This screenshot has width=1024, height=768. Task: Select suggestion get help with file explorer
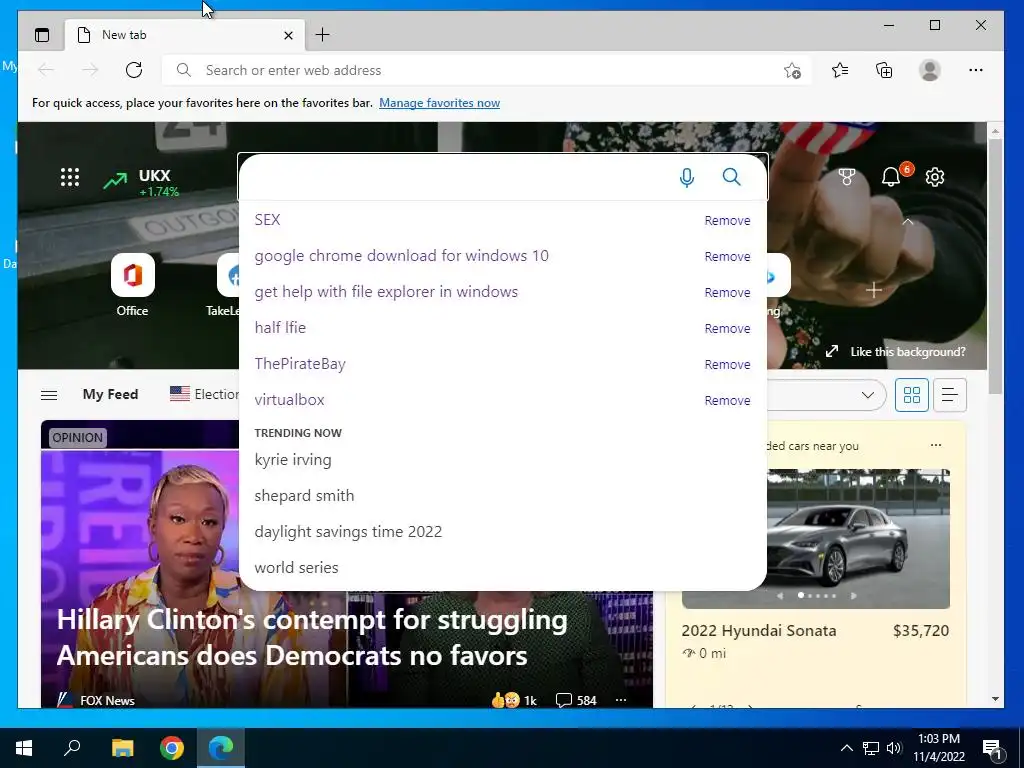pos(386,291)
